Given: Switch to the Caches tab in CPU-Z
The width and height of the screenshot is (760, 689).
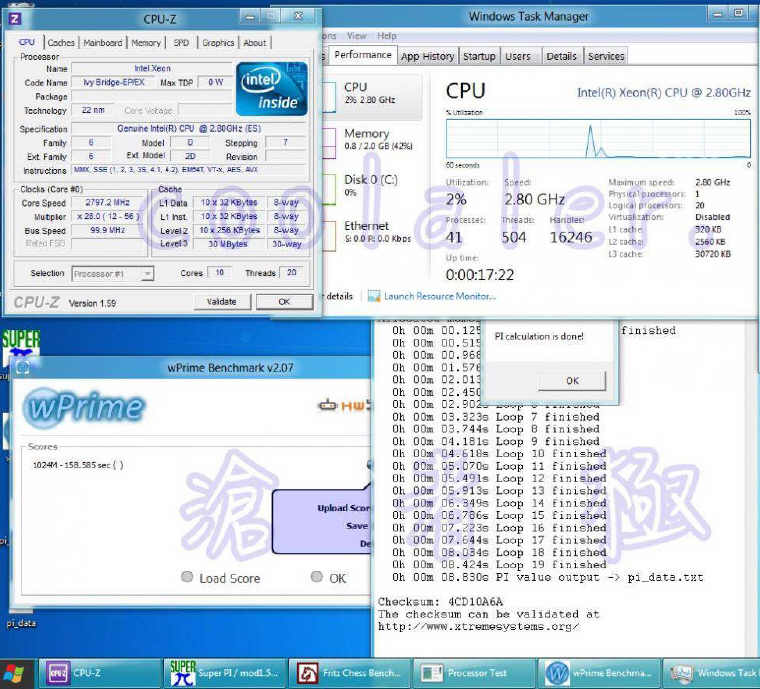Looking at the screenshot, I should [61, 43].
